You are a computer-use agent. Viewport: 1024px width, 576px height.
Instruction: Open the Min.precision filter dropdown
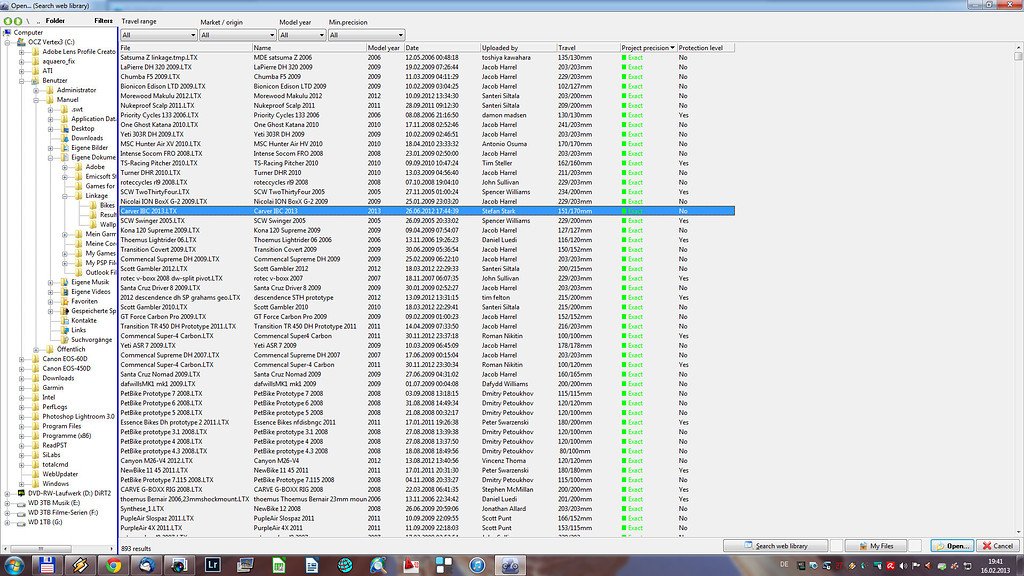coord(366,35)
